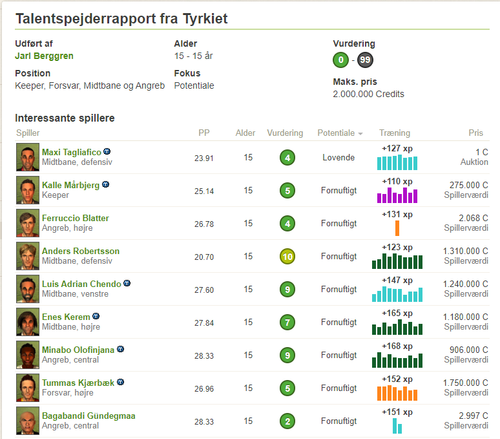Viewport: 500px width, 439px height.
Task: Click the blue badge icon beside Minabo Olofinjana
Action: [x=120, y=349]
